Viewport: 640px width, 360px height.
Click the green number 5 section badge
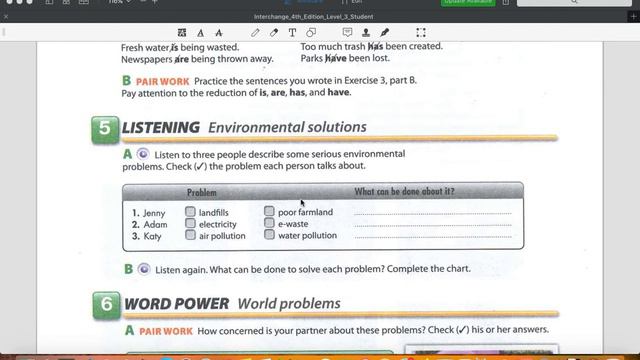[105, 130]
